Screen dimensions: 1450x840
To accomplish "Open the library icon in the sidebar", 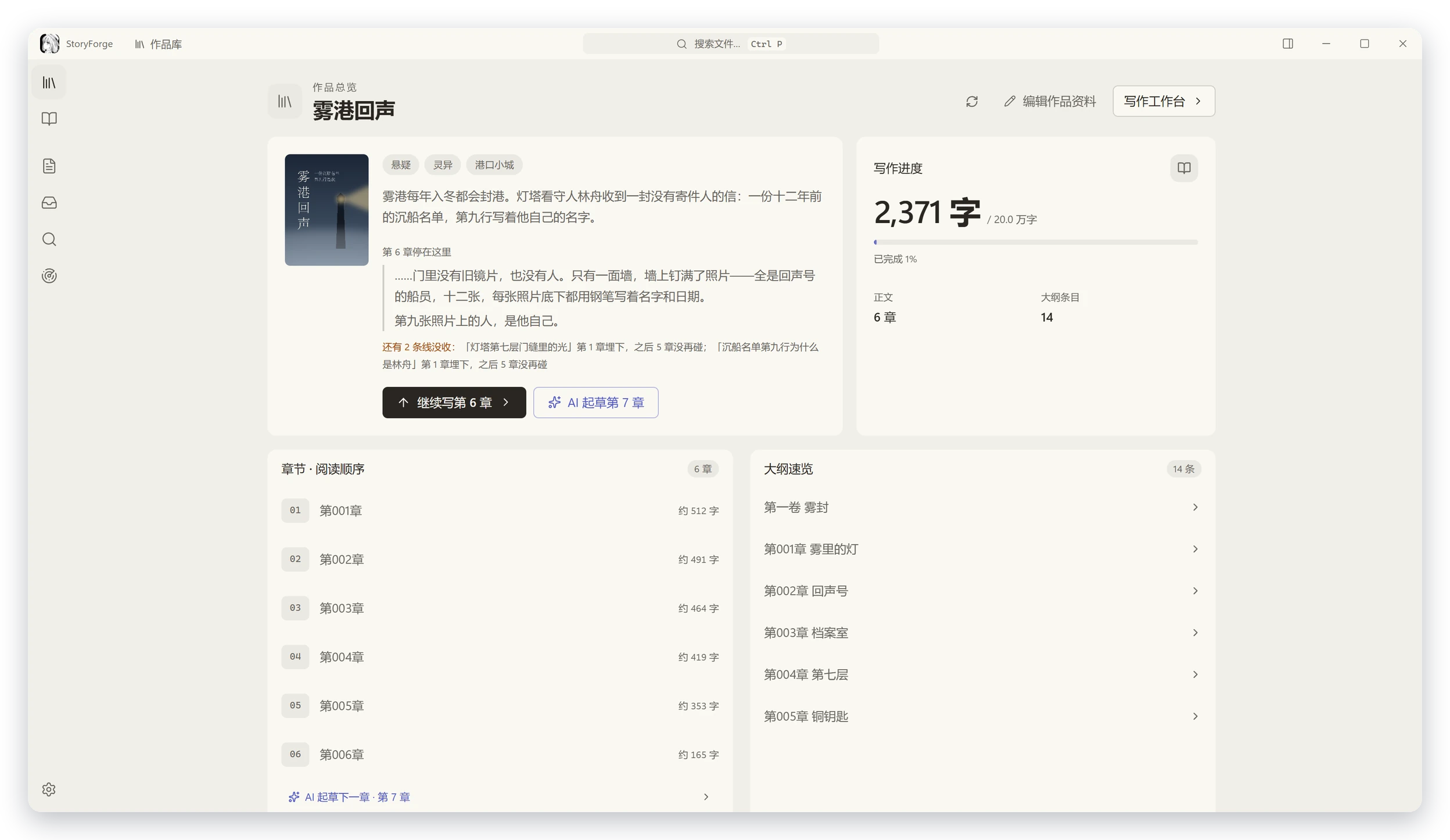I will (x=49, y=82).
